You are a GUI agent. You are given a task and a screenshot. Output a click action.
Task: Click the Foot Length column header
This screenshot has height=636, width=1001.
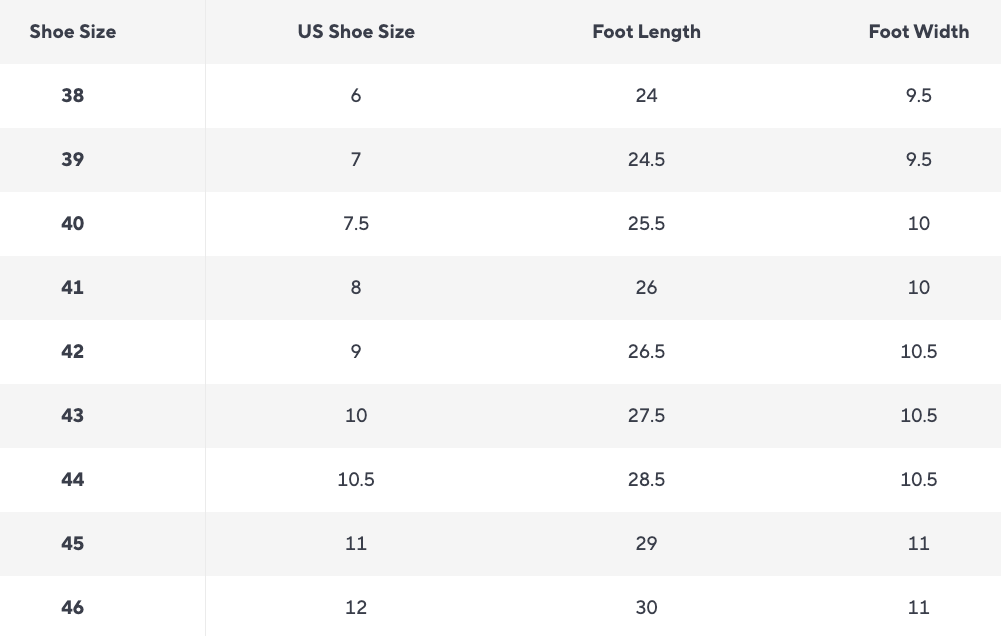[646, 32]
